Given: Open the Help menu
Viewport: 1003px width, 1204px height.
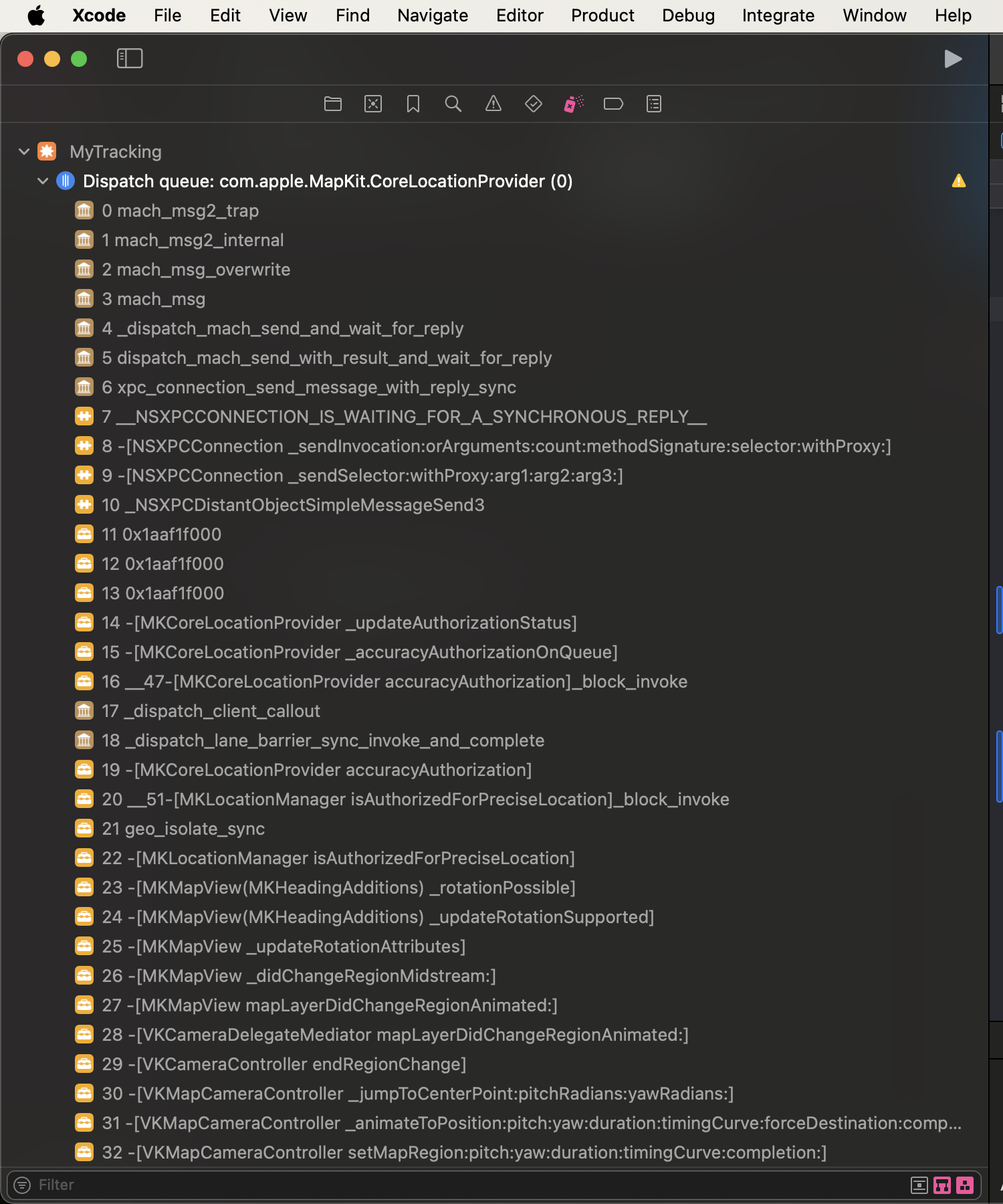Looking at the screenshot, I should click(x=953, y=15).
